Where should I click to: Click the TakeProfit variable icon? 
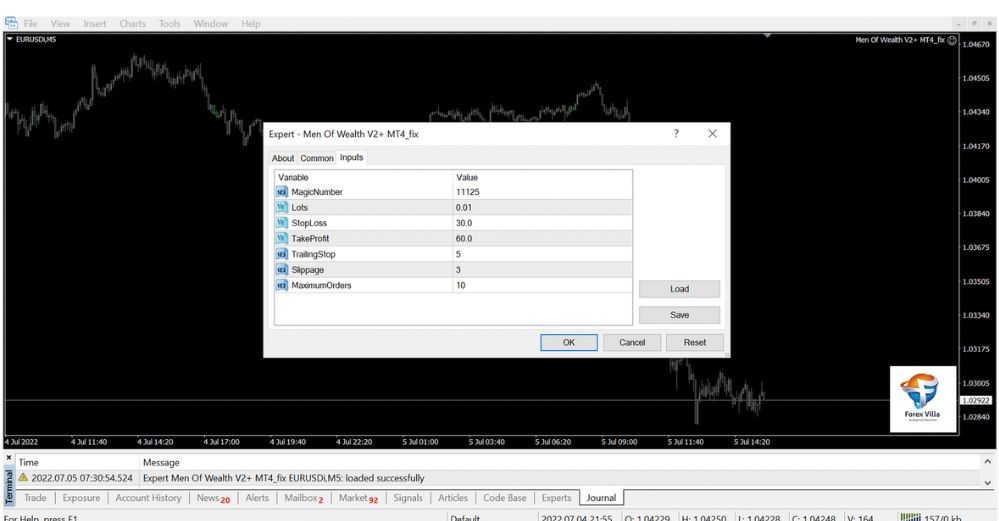(x=282, y=238)
